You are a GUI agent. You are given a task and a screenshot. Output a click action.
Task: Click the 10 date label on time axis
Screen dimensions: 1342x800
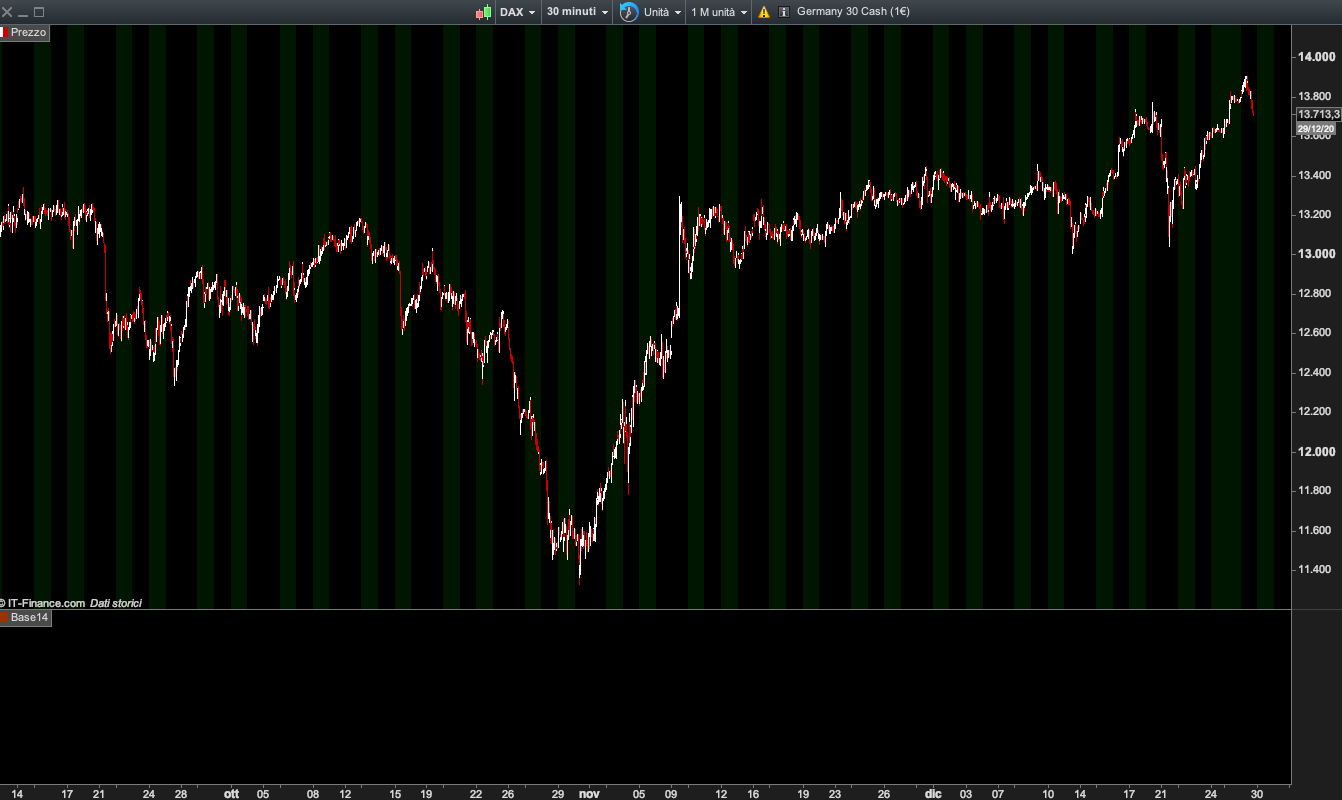click(1047, 794)
